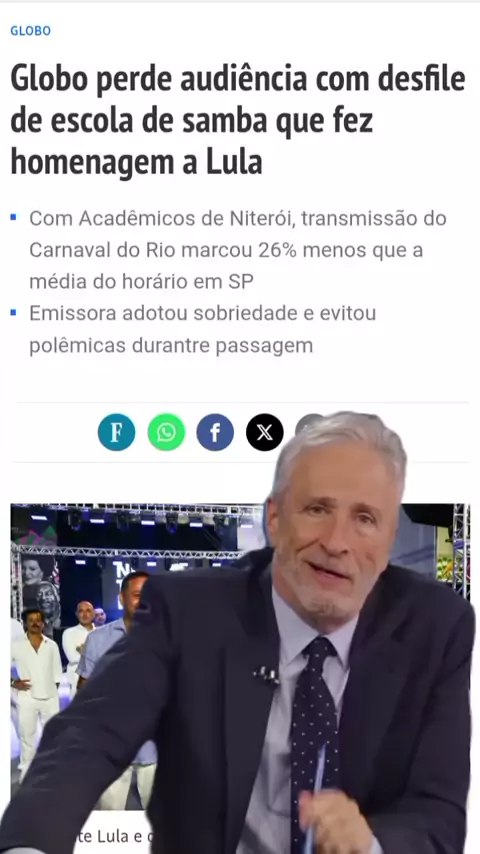Share the article via WhatsApp icon
This screenshot has height=854, width=480.
(166, 432)
